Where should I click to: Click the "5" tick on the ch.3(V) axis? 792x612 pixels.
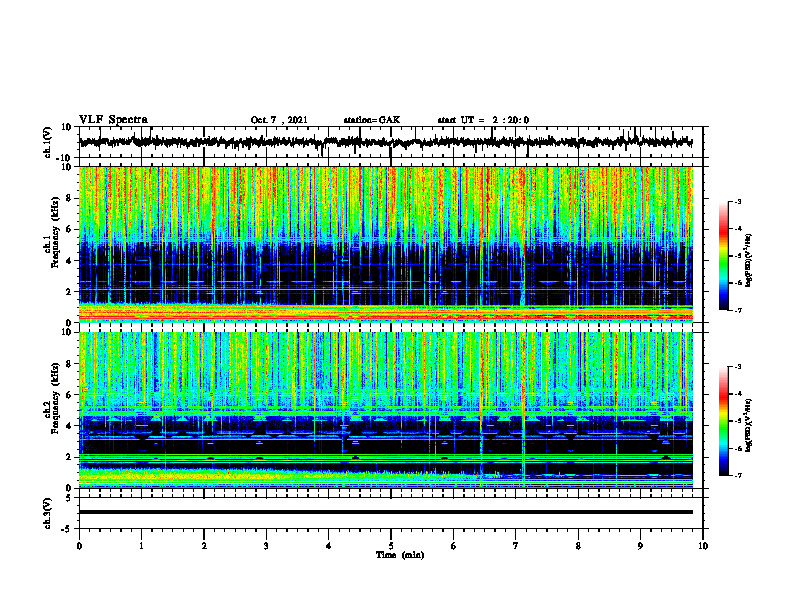click(69, 498)
